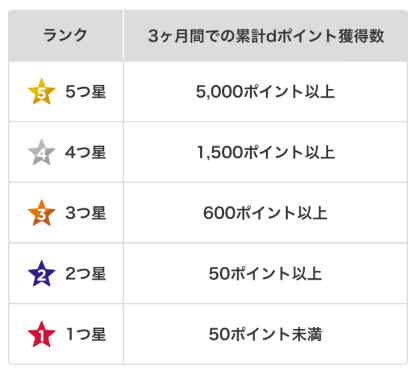Click the 2つ星 rank label
This screenshot has height=372, width=413.
click(x=86, y=274)
